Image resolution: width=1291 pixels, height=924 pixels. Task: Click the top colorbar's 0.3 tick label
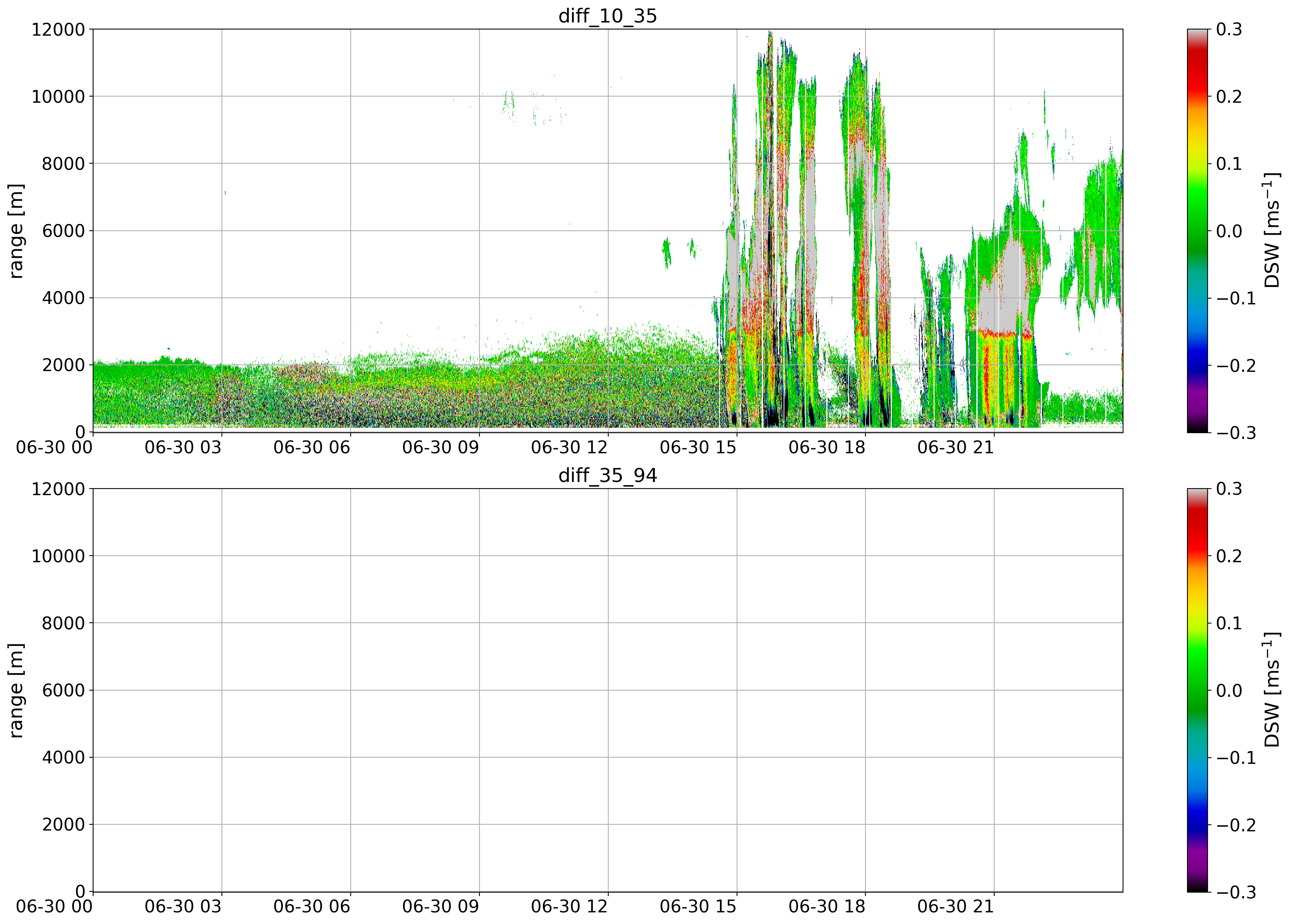pos(1229,29)
